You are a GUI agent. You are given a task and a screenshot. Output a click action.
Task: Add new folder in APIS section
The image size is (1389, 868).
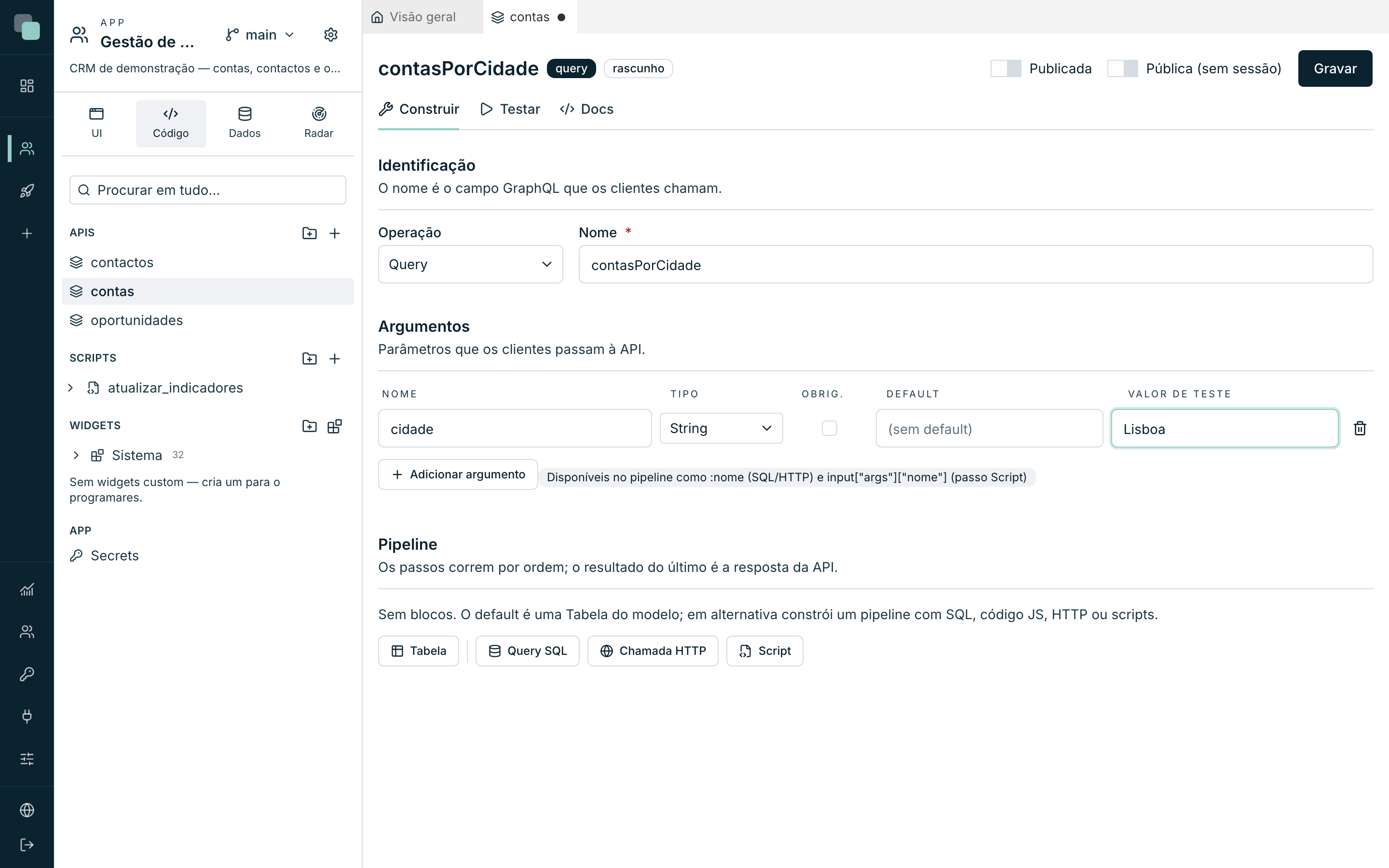[x=309, y=233]
